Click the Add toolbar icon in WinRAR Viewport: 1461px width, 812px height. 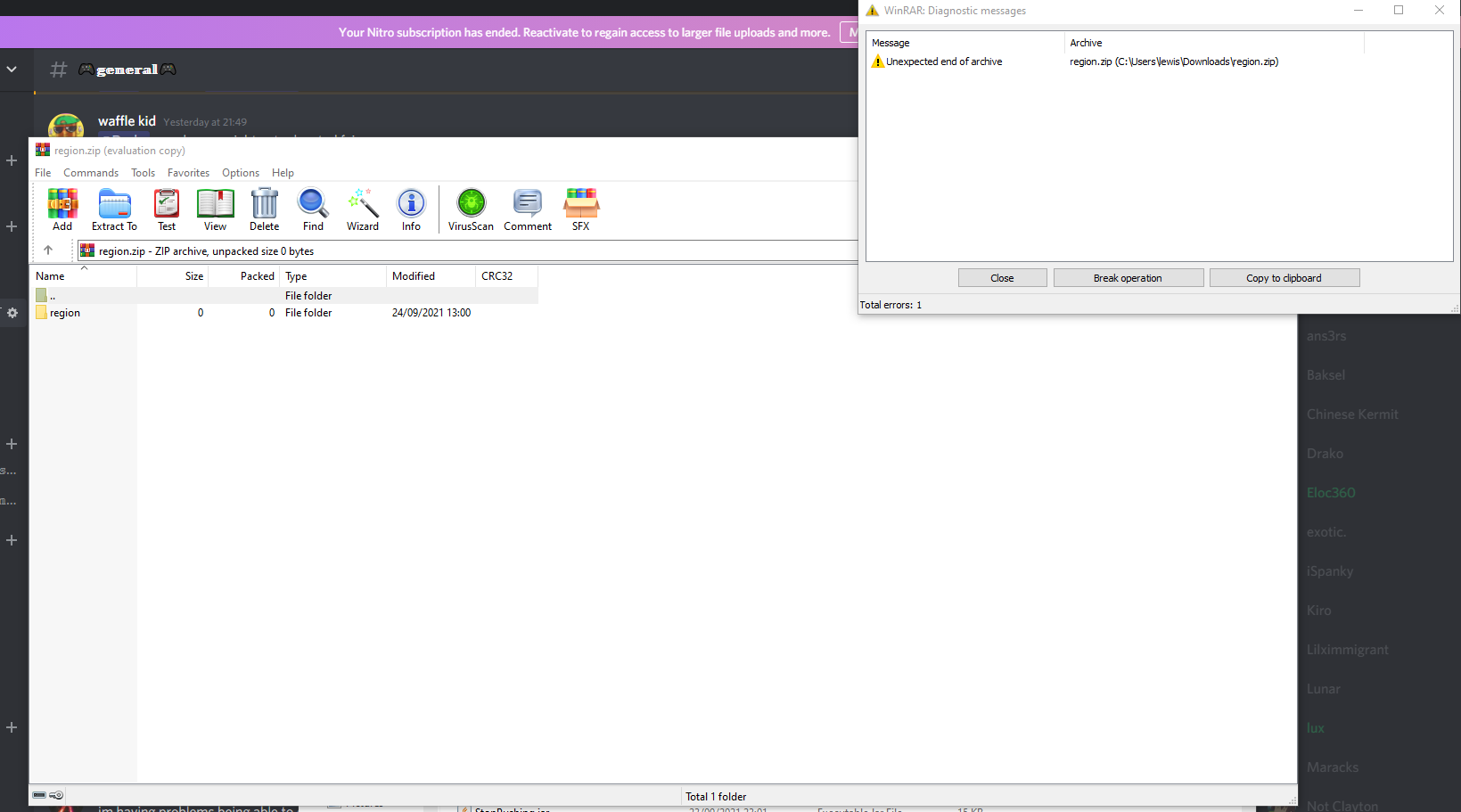[62, 209]
